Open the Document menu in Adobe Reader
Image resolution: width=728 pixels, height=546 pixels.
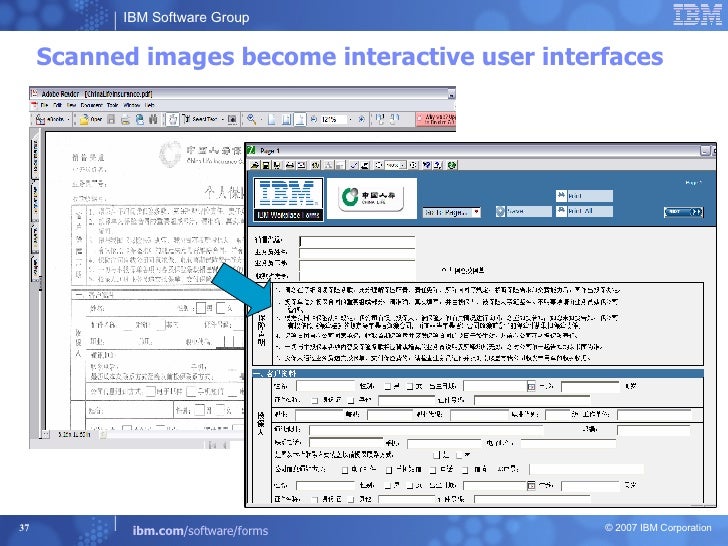pyautogui.click(x=91, y=105)
